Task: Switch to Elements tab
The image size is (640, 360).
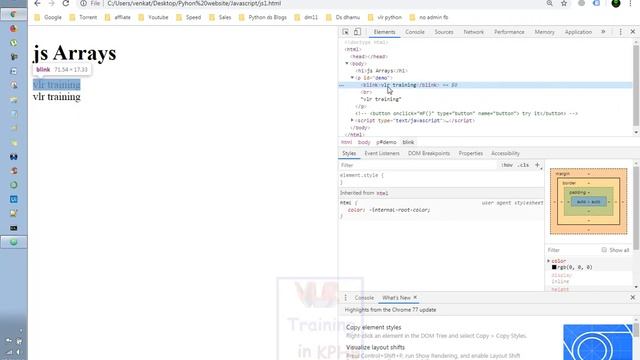Action: tap(384, 32)
